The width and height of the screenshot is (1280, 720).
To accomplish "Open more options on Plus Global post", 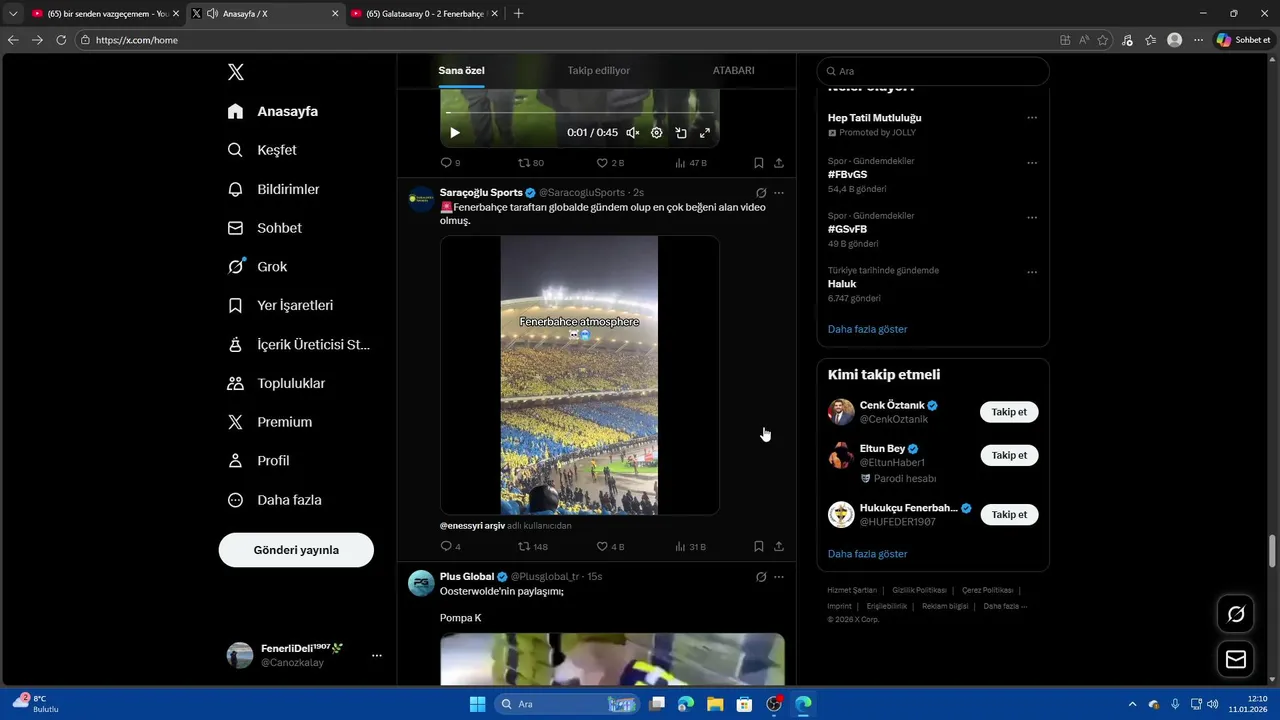I will (779, 577).
